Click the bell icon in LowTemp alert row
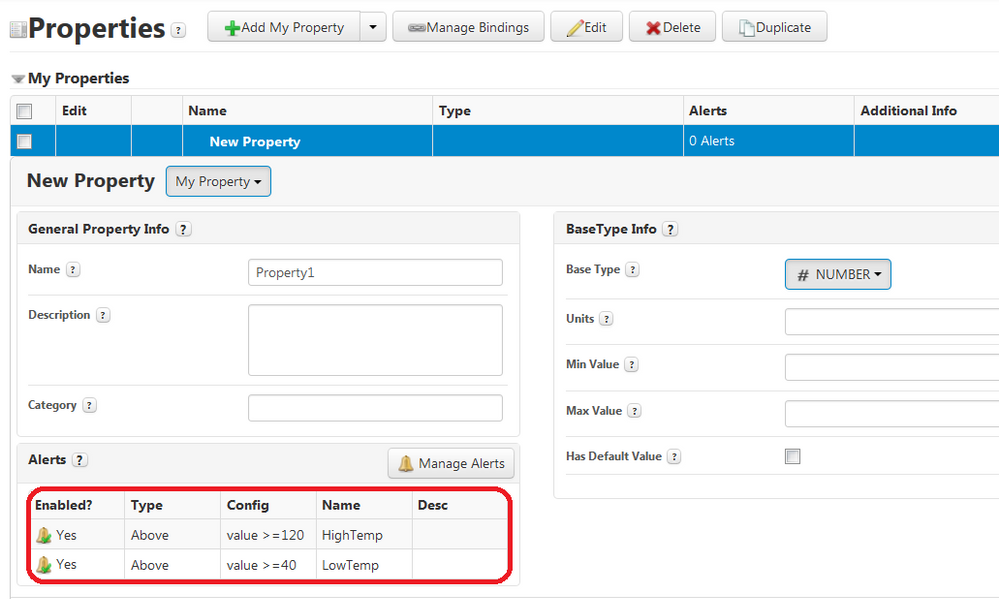The height and width of the screenshot is (599, 999). tap(43, 565)
